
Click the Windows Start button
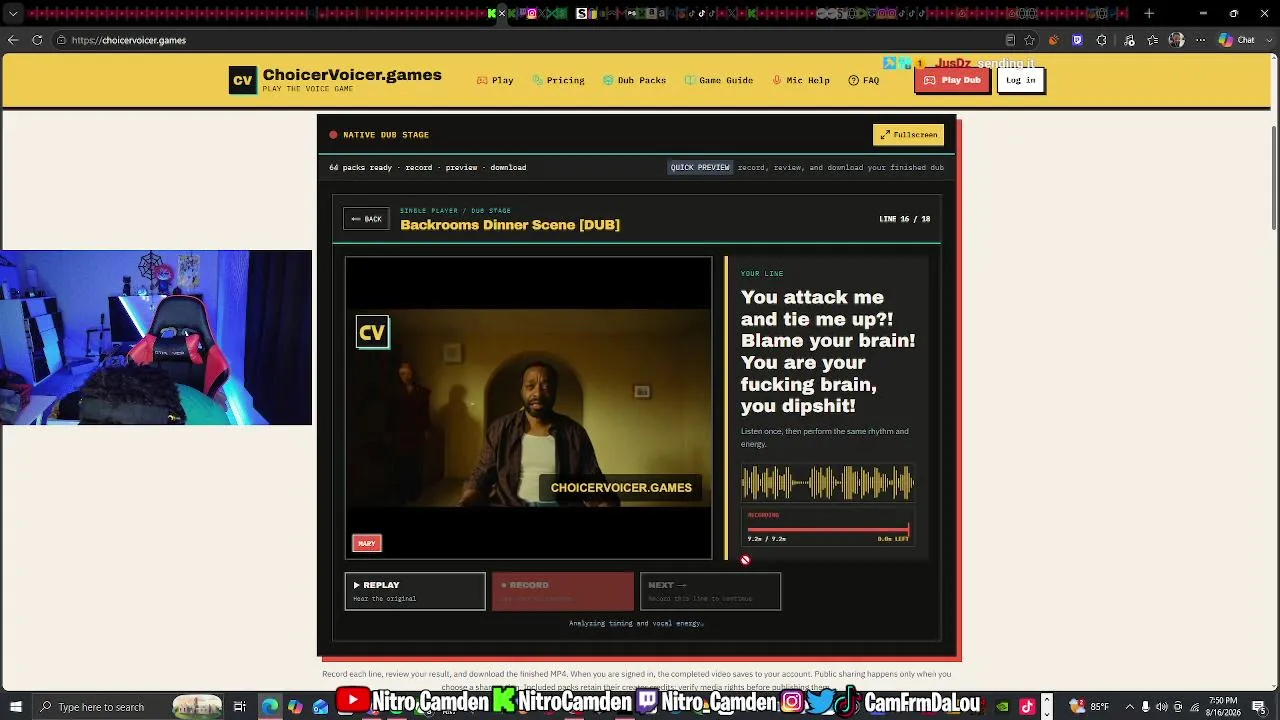[15, 707]
